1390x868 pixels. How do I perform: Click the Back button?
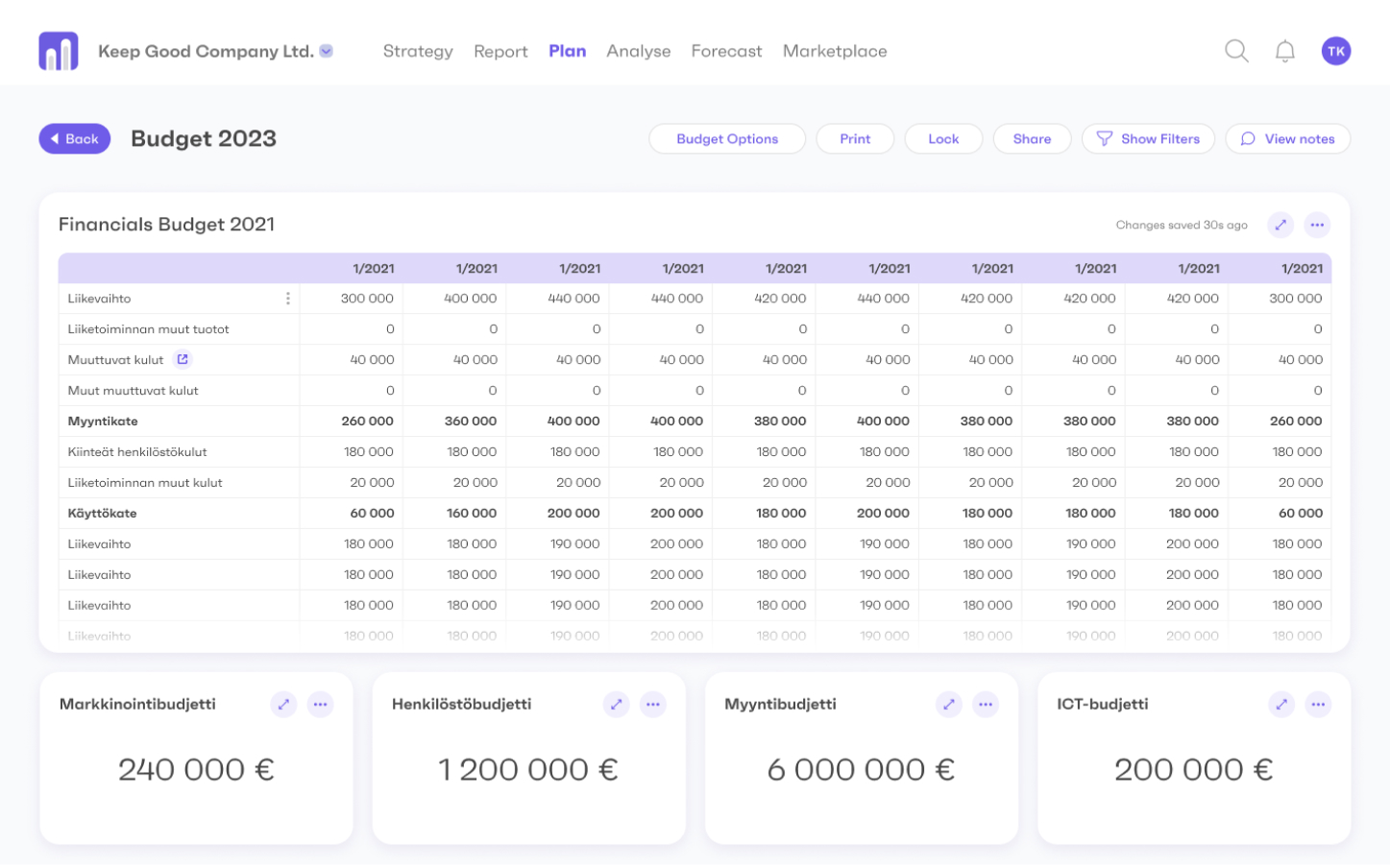pyautogui.click(x=75, y=139)
